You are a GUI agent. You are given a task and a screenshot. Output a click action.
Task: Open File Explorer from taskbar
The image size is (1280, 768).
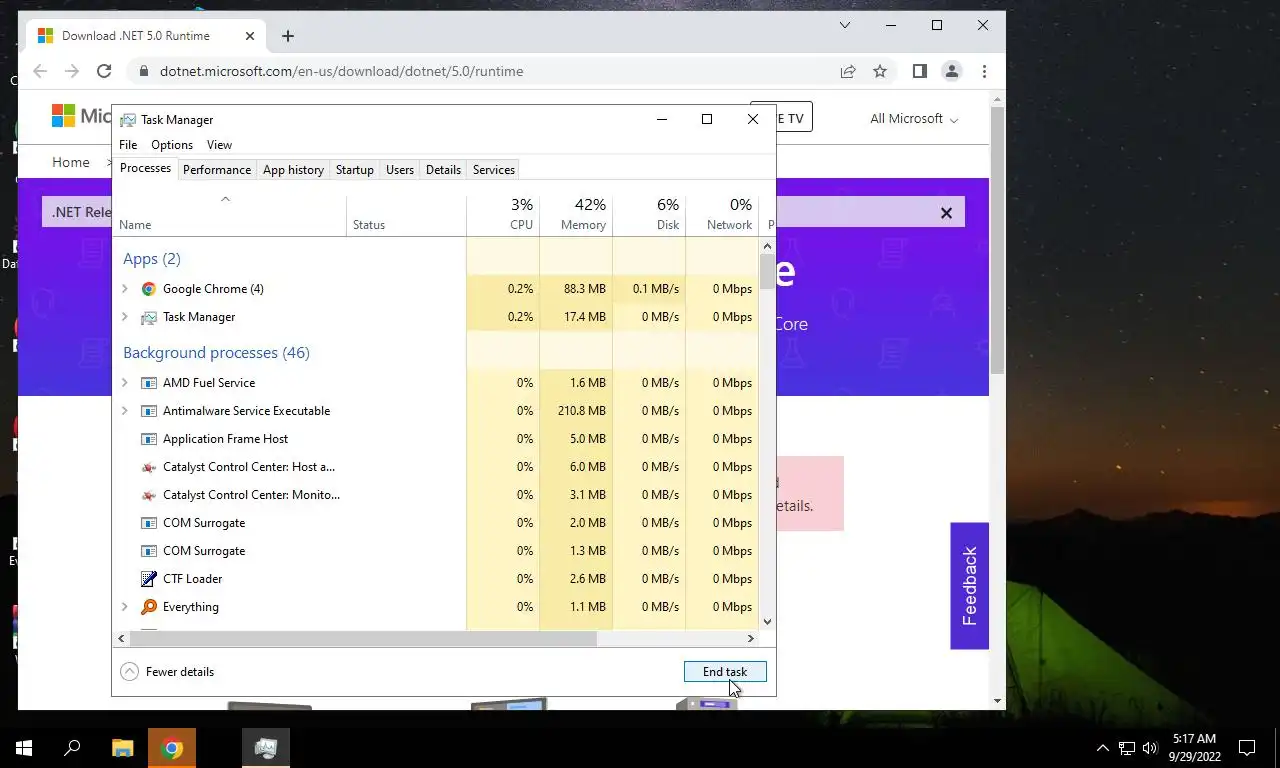(123, 748)
